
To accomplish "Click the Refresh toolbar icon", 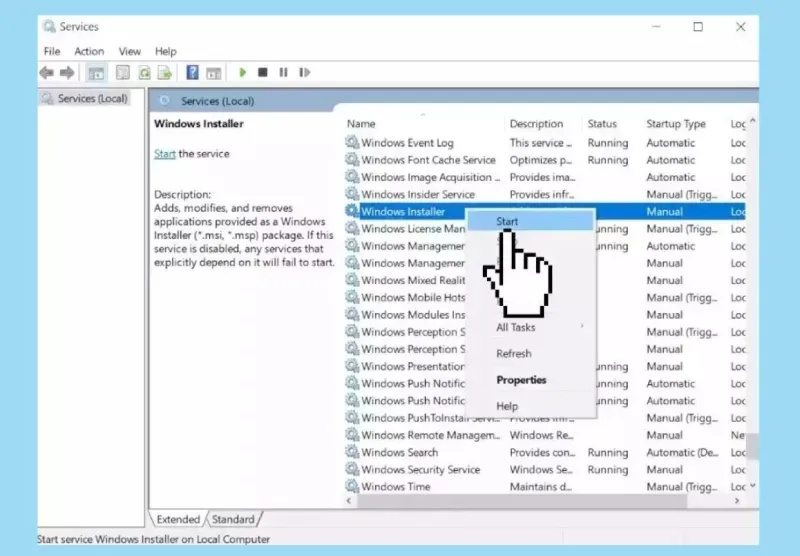I will [144, 73].
